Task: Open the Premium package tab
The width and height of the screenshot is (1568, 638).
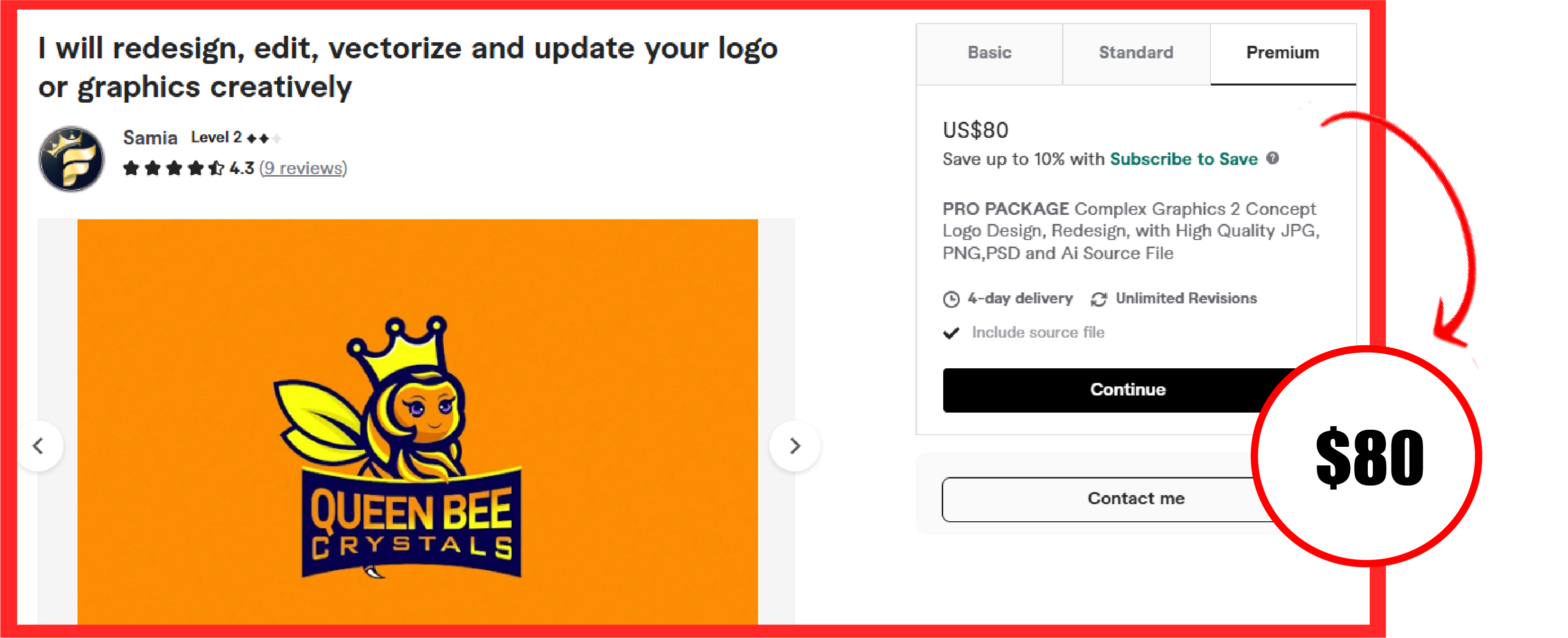Action: (1283, 53)
